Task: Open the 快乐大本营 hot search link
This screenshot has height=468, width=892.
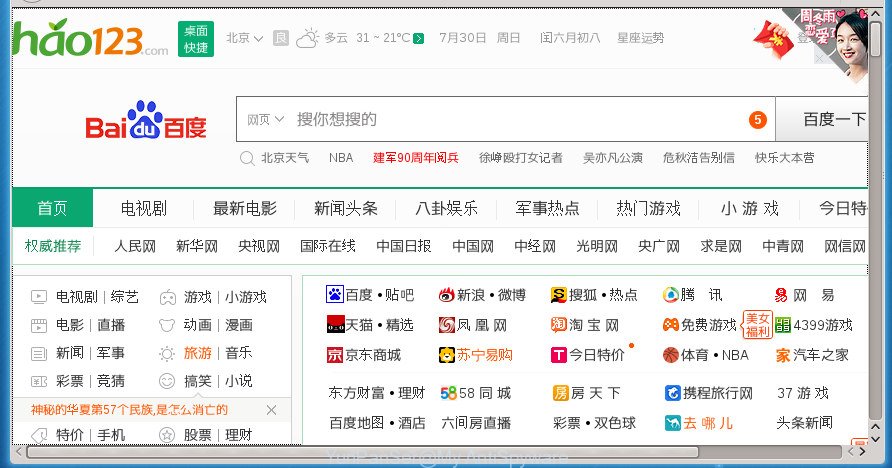Action: click(x=784, y=158)
